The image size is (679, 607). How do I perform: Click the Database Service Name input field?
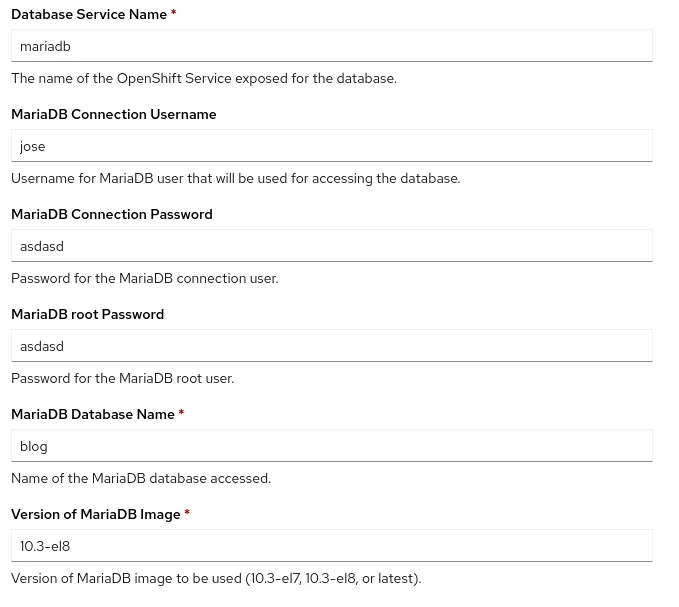tap(331, 46)
